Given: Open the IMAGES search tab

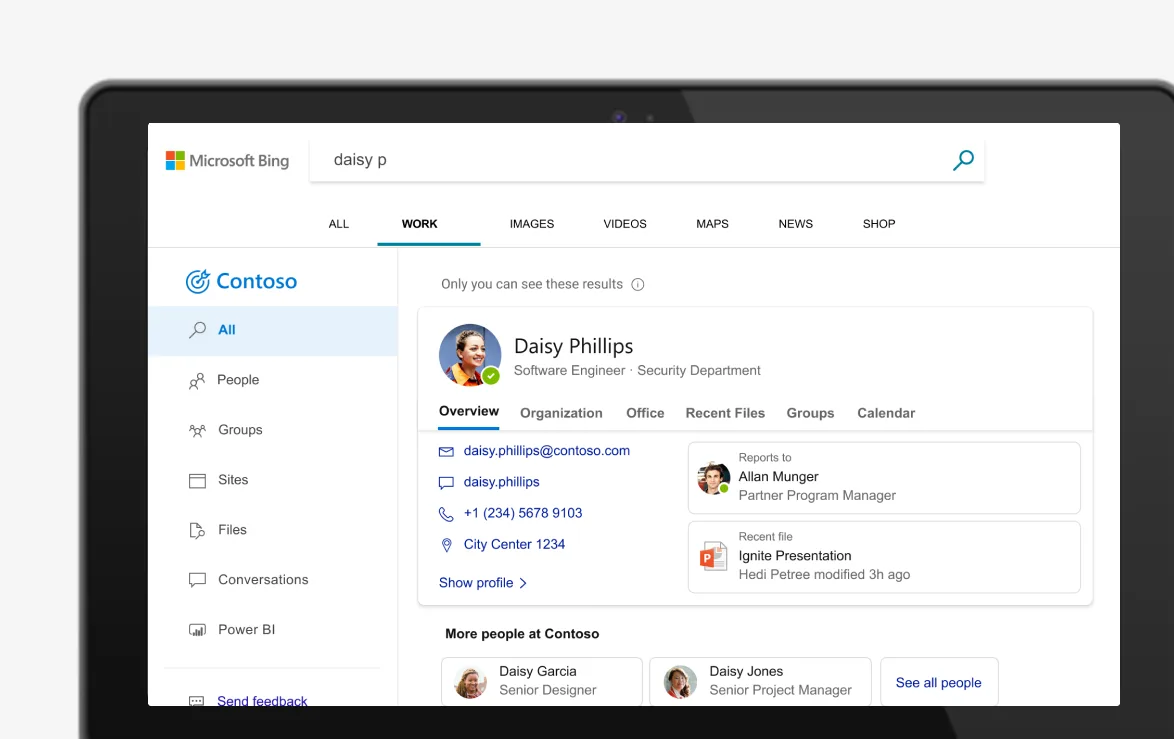Looking at the screenshot, I should (532, 224).
